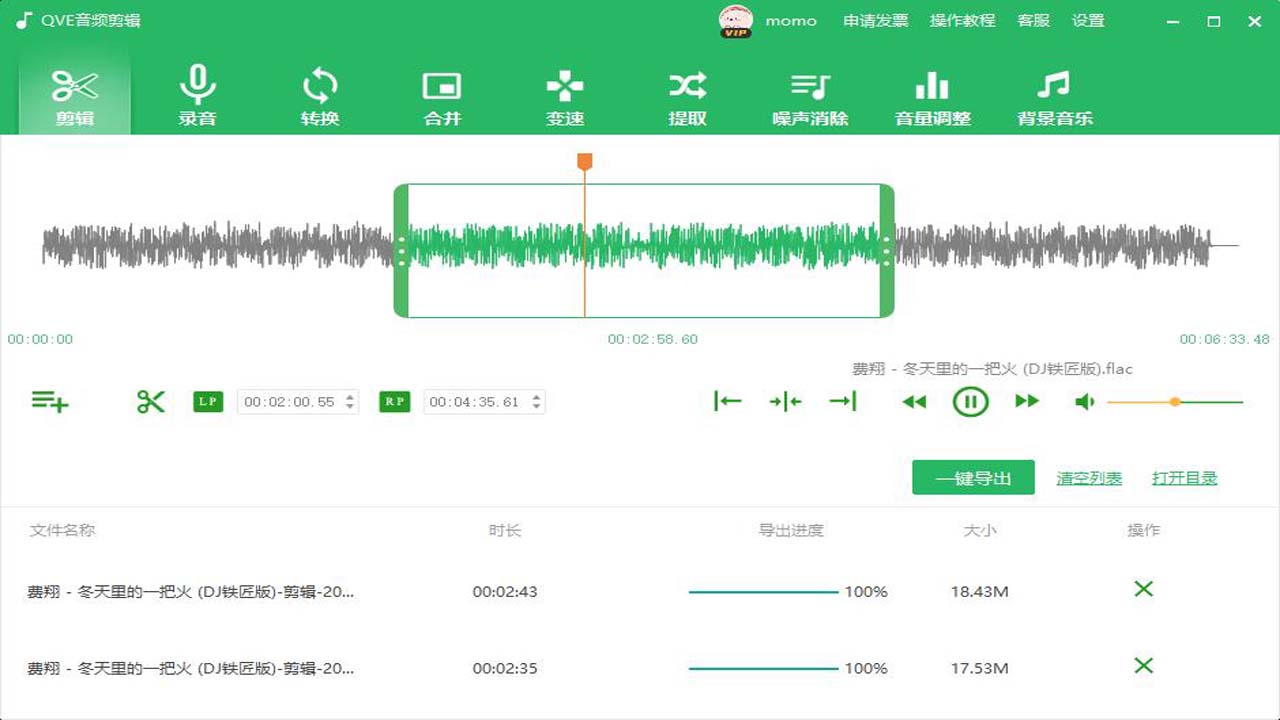Screen dimensions: 1280x720
Task: Select the 提取 extract tool
Action: pos(686,95)
